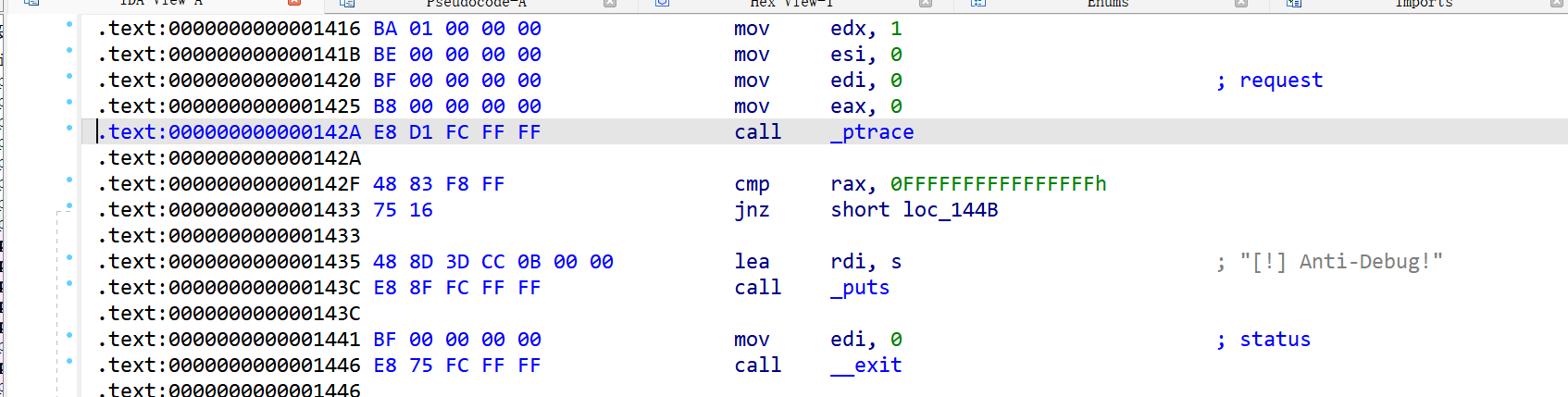This screenshot has height=397, width=1568.
Task: Toggle breakpoint dot at call __exit line
Action: click(69, 361)
